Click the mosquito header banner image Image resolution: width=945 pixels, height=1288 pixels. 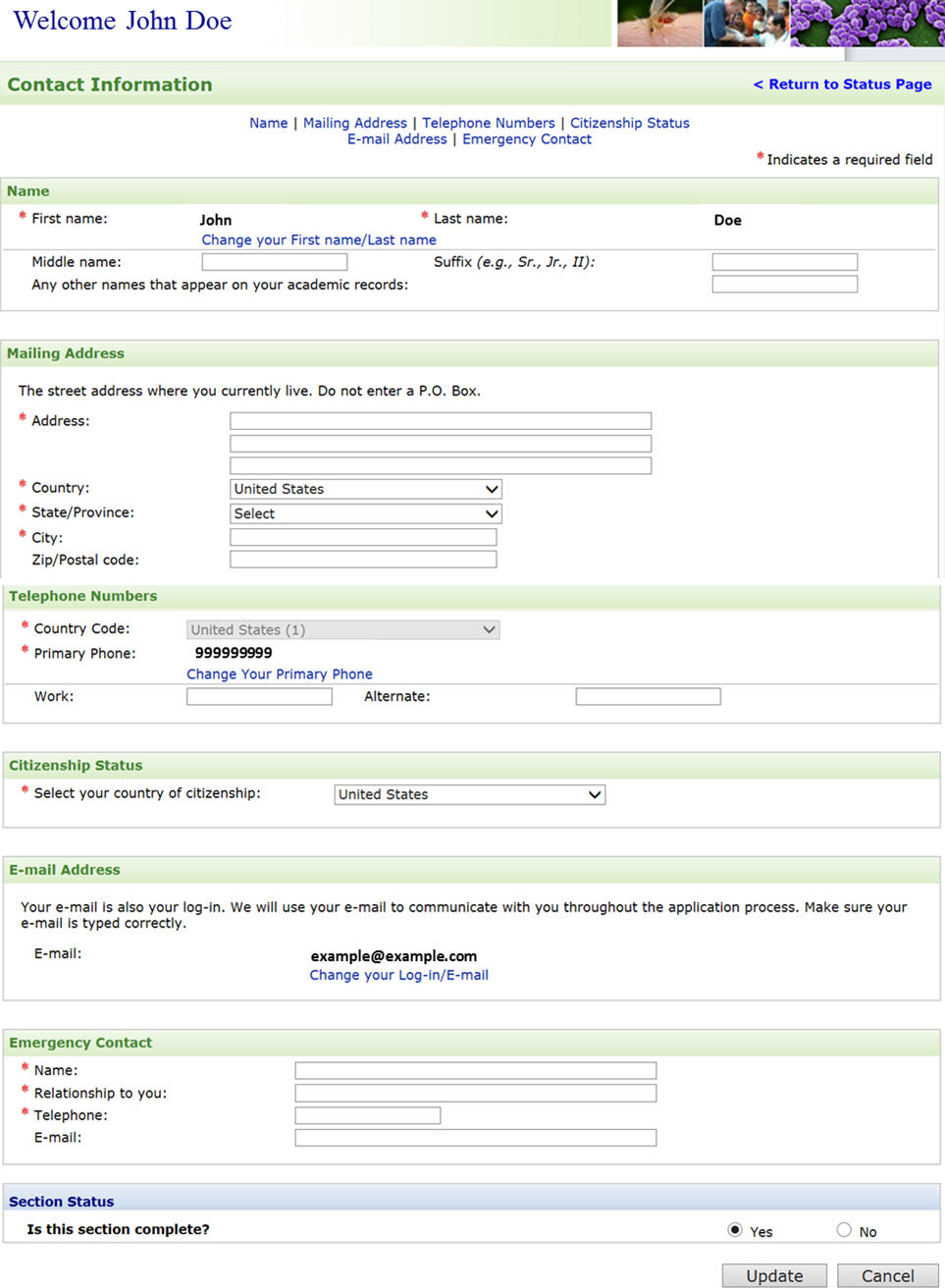658,24
